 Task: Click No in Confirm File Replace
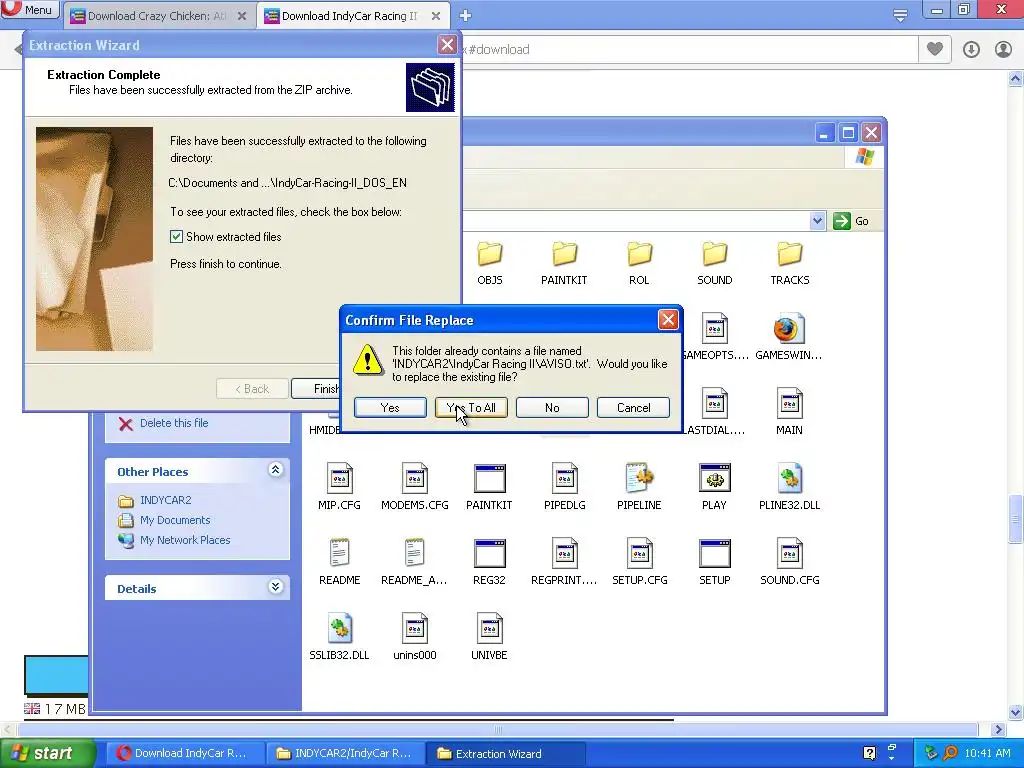coord(552,408)
